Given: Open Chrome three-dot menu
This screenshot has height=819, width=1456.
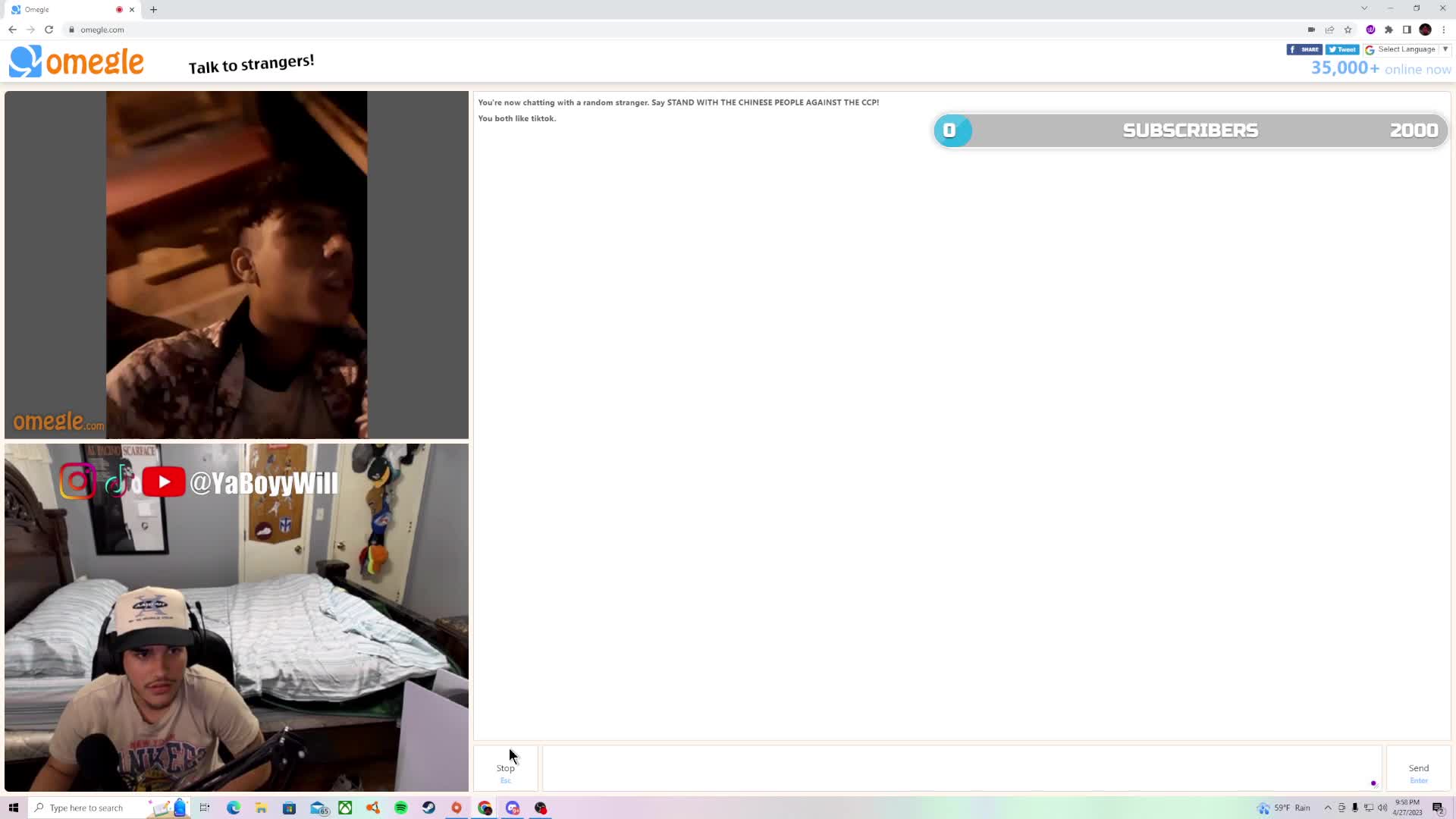Looking at the screenshot, I should 1444,30.
